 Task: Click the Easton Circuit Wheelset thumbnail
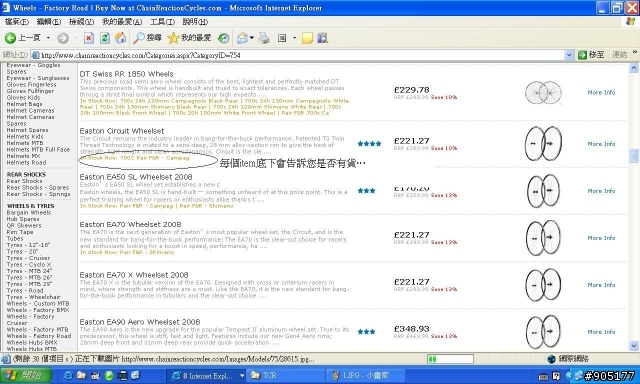pyautogui.click(x=543, y=144)
